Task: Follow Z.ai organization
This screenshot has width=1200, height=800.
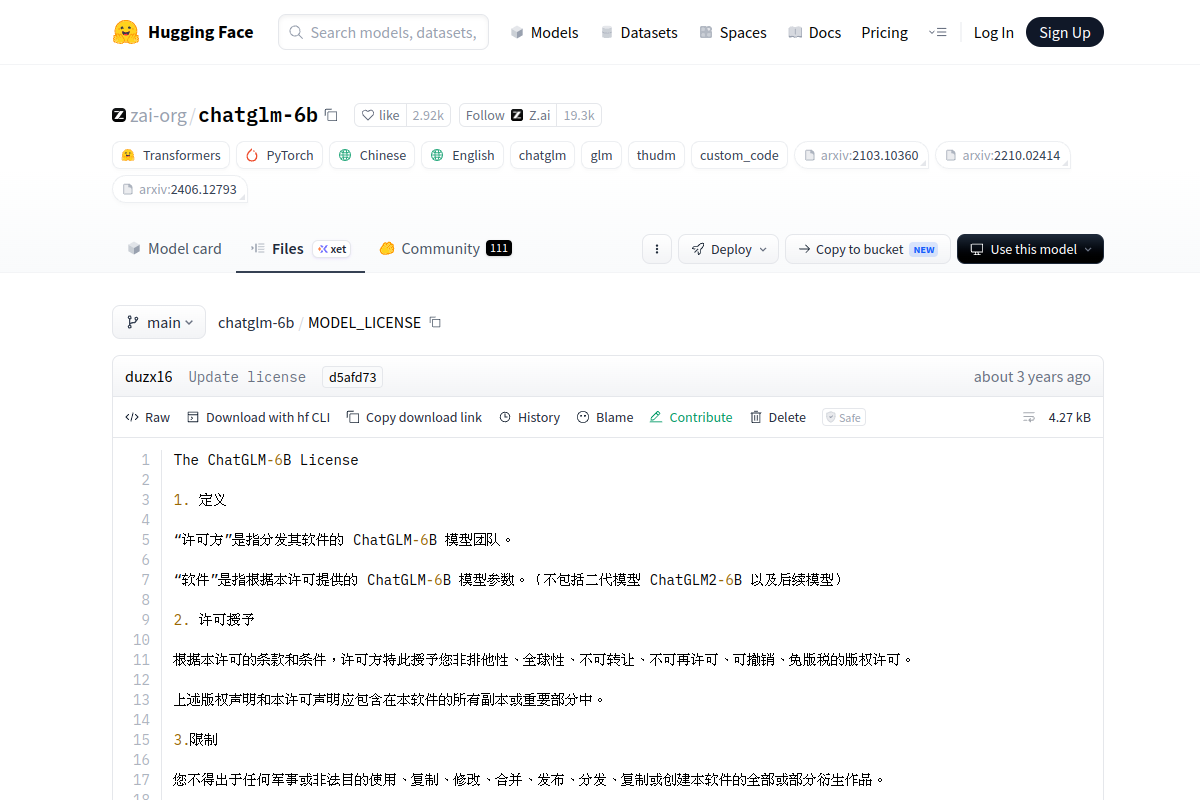Action: (508, 115)
